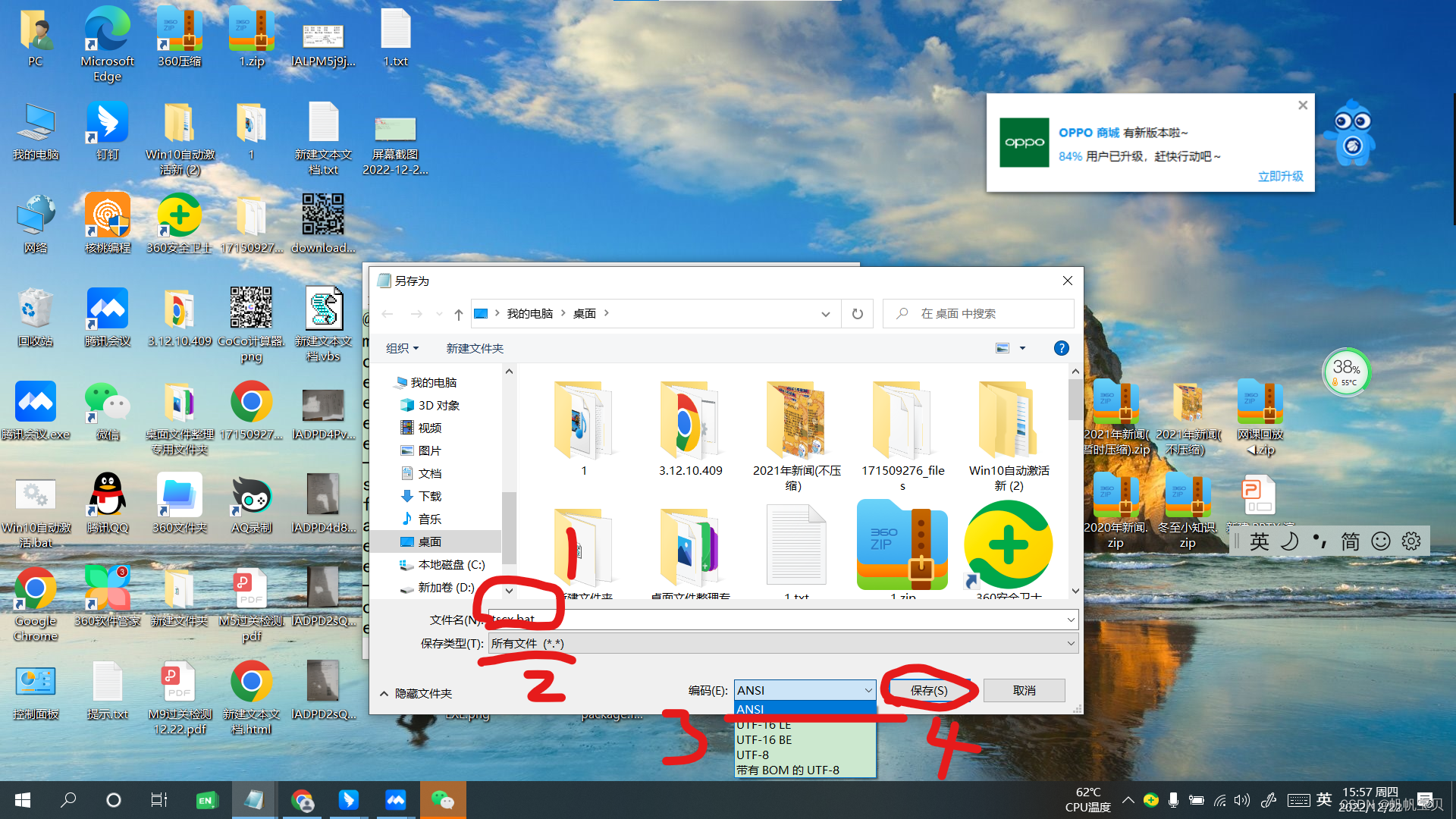Screen dimensions: 1456x819
Task: Click the moon icon in IME toolbar
Action: tap(1289, 541)
